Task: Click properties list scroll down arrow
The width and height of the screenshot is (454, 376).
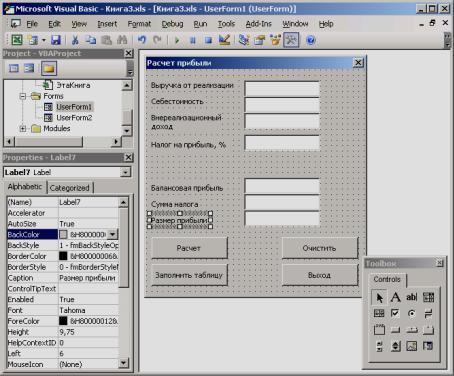Action: pyautogui.click(x=124, y=363)
